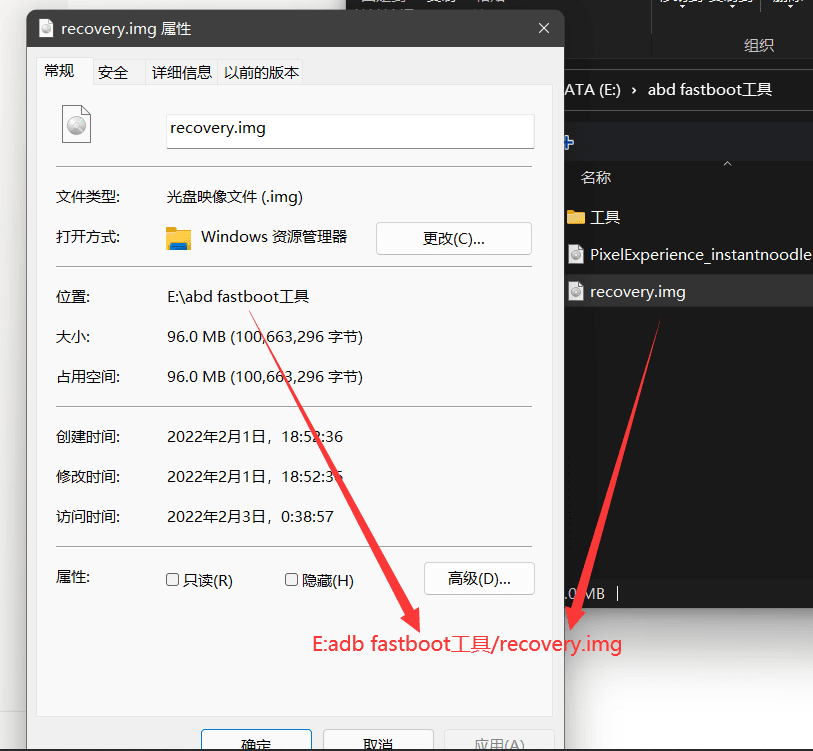The height and width of the screenshot is (751, 813).
Task: Enable the 只读(R) read-only checkbox
Action: (173, 580)
